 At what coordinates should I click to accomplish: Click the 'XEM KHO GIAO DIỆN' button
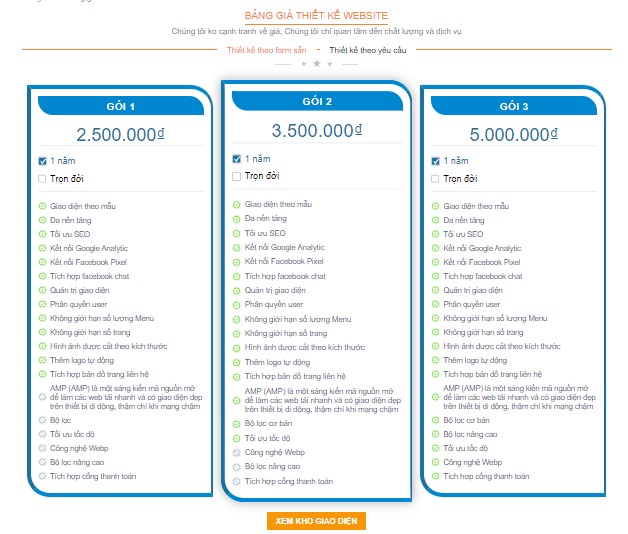pyautogui.click(x=316, y=521)
